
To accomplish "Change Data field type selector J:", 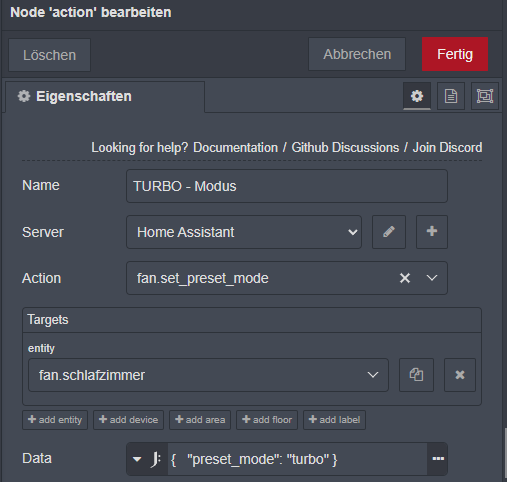I will point(147,459).
